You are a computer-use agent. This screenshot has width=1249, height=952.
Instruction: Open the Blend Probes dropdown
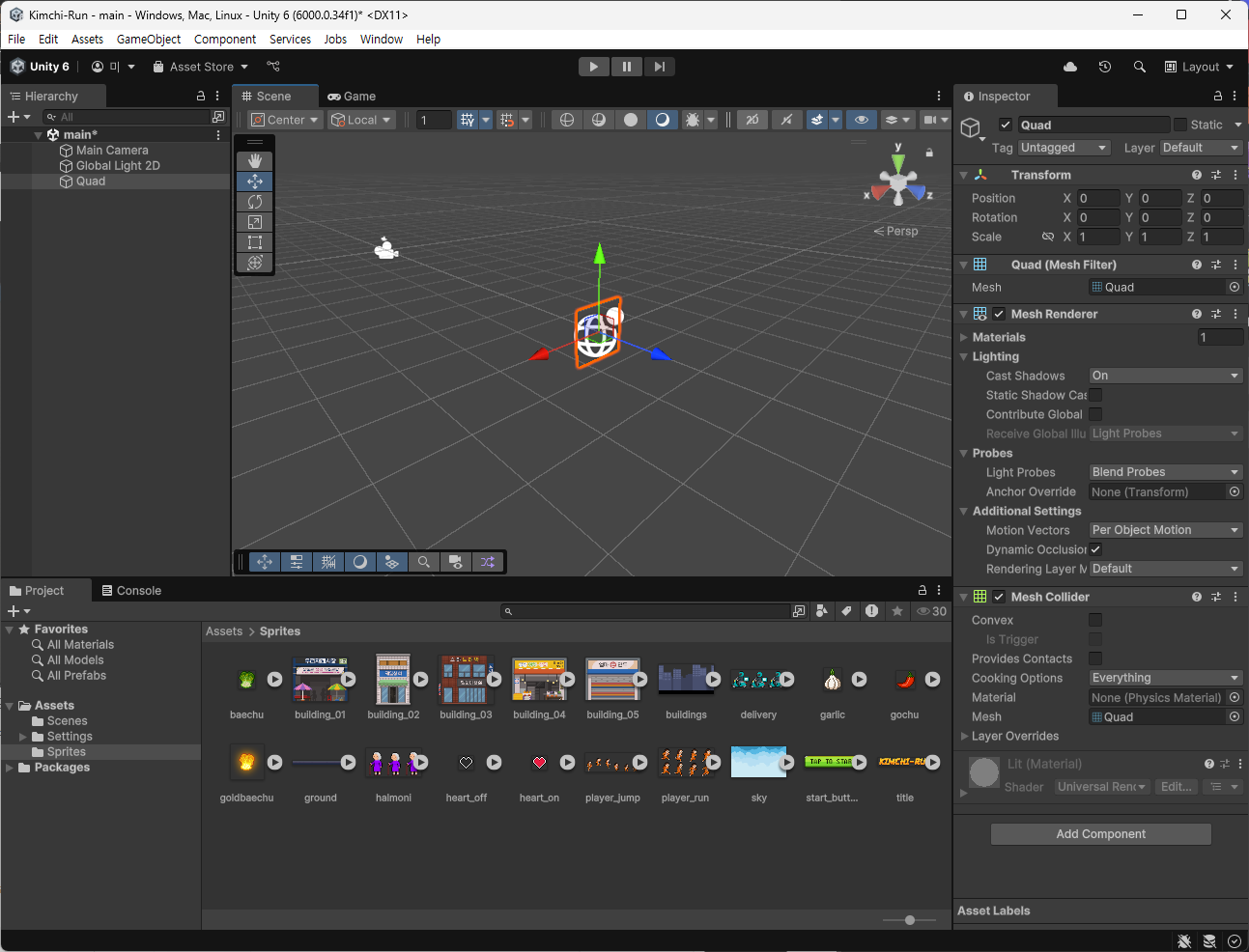pos(1166,472)
